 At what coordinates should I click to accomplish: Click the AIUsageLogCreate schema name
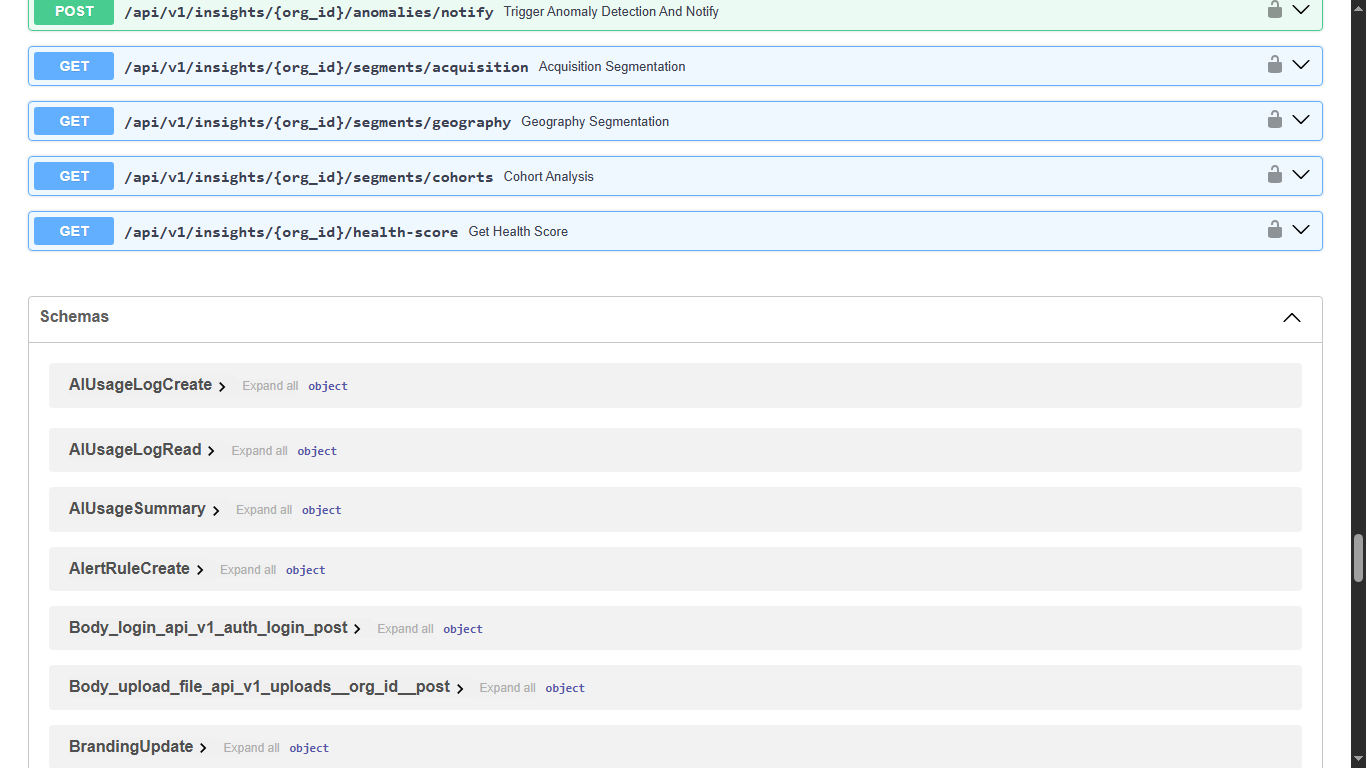(x=140, y=385)
